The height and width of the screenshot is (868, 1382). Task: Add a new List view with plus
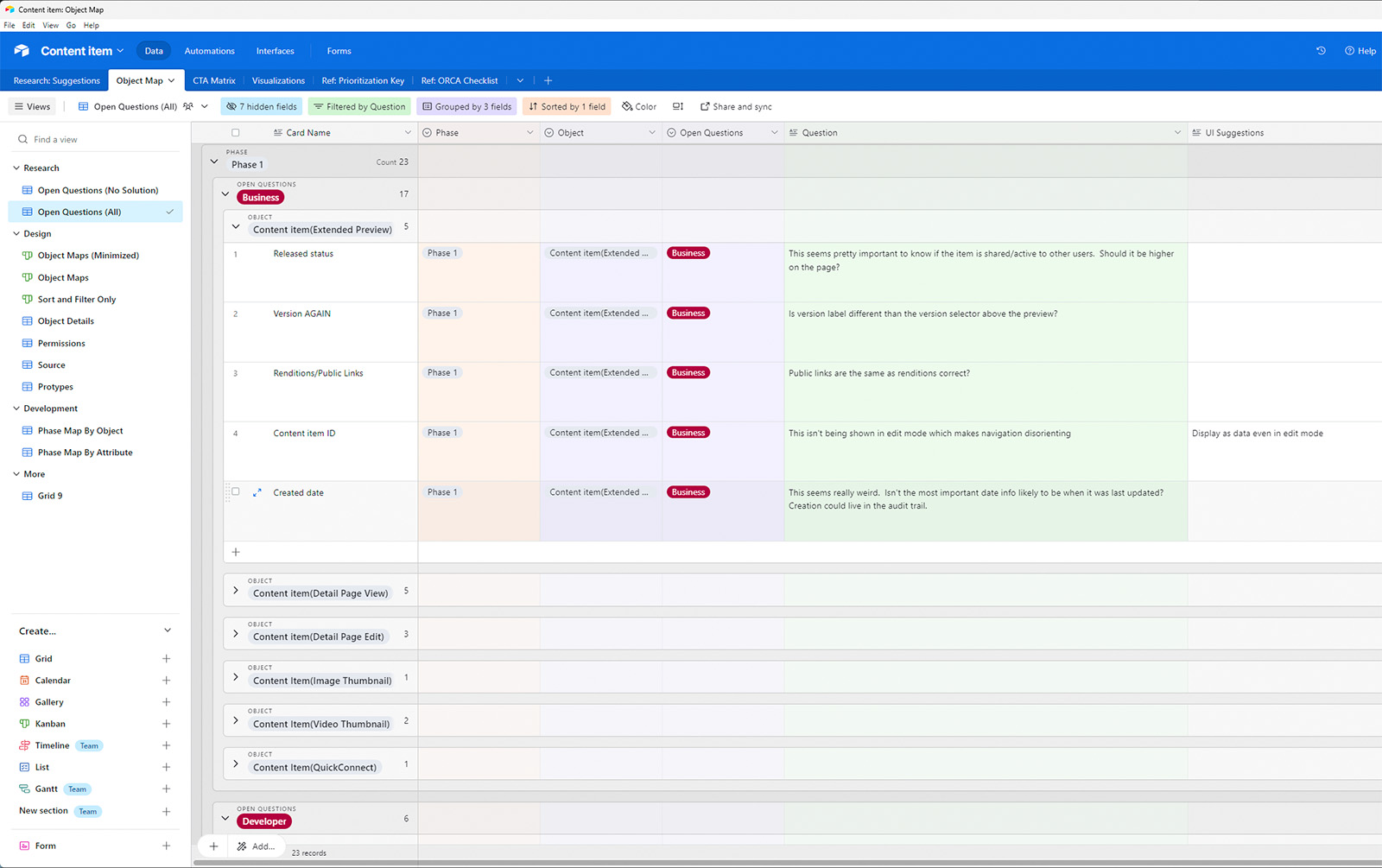166,767
